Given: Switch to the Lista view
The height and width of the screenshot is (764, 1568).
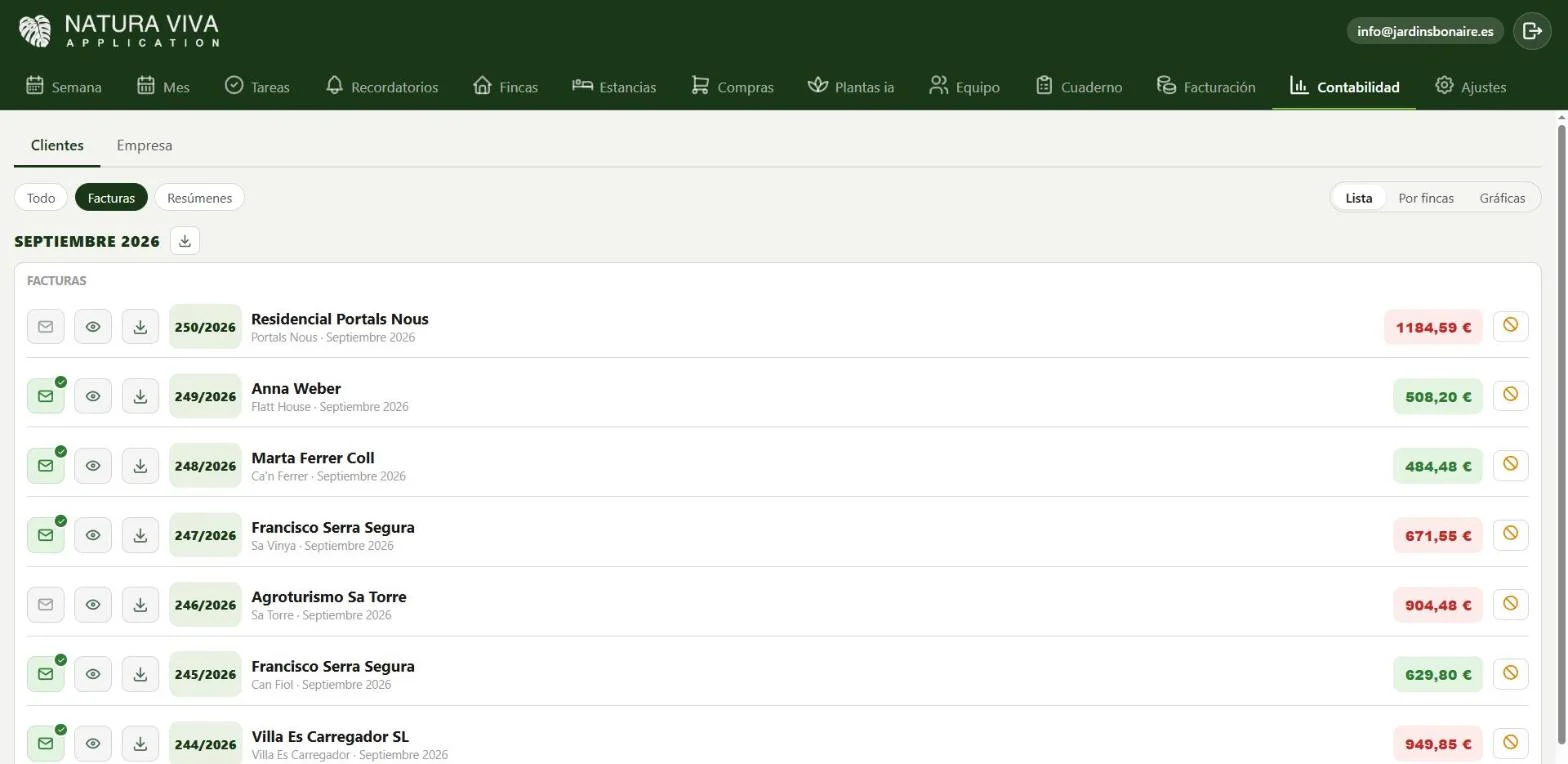Looking at the screenshot, I should 1359,198.
